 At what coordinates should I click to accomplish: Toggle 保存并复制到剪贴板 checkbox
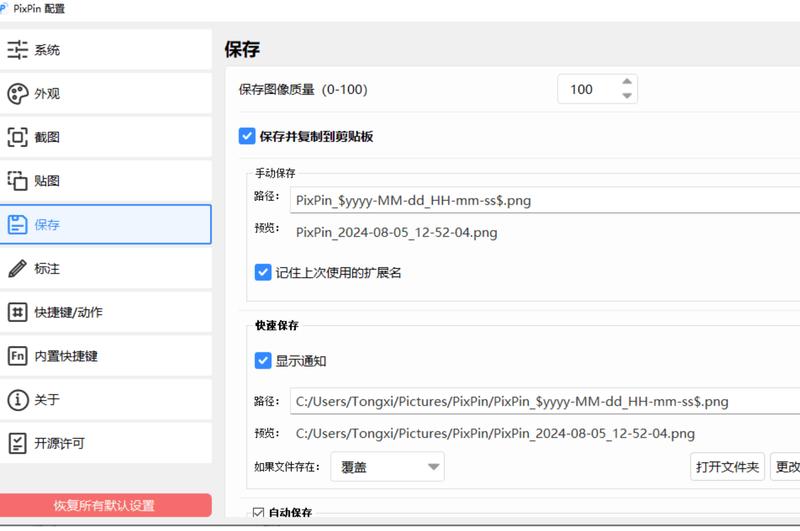coord(247,136)
